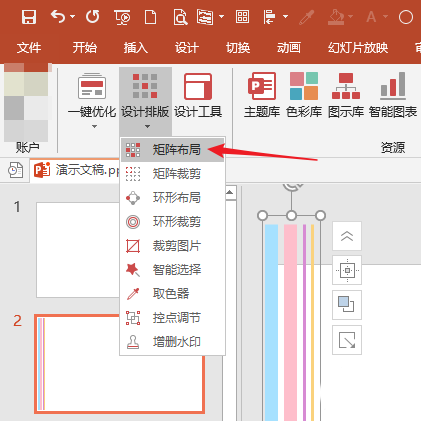Click the top-left selection handle

pyautogui.click(x=263, y=216)
